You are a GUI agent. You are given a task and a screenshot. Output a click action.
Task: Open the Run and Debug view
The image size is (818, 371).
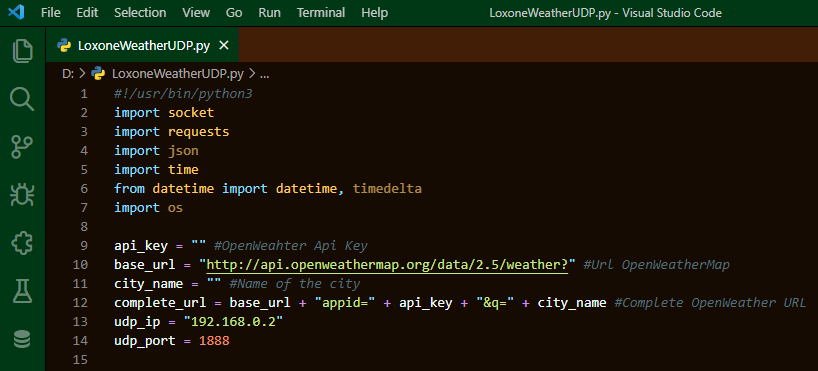[x=22, y=195]
